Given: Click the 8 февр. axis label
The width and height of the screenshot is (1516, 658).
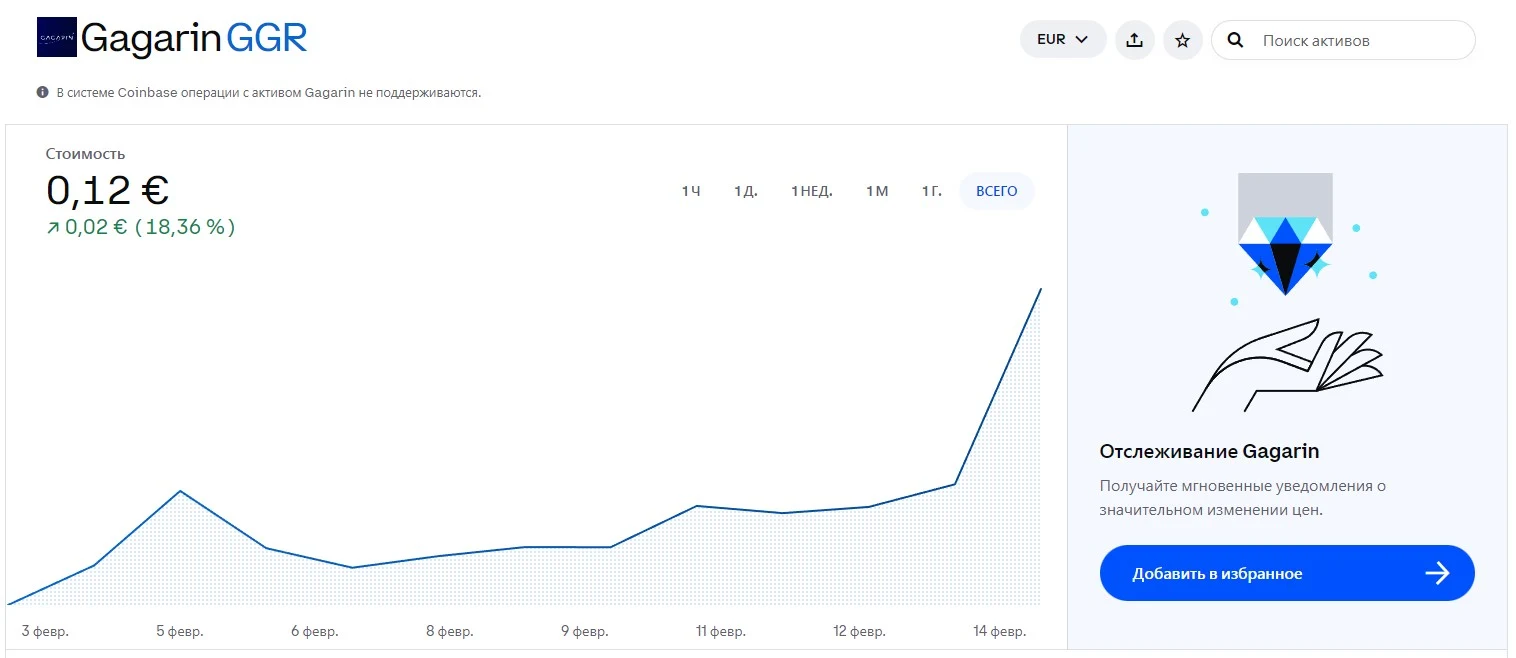Looking at the screenshot, I should point(450,631).
